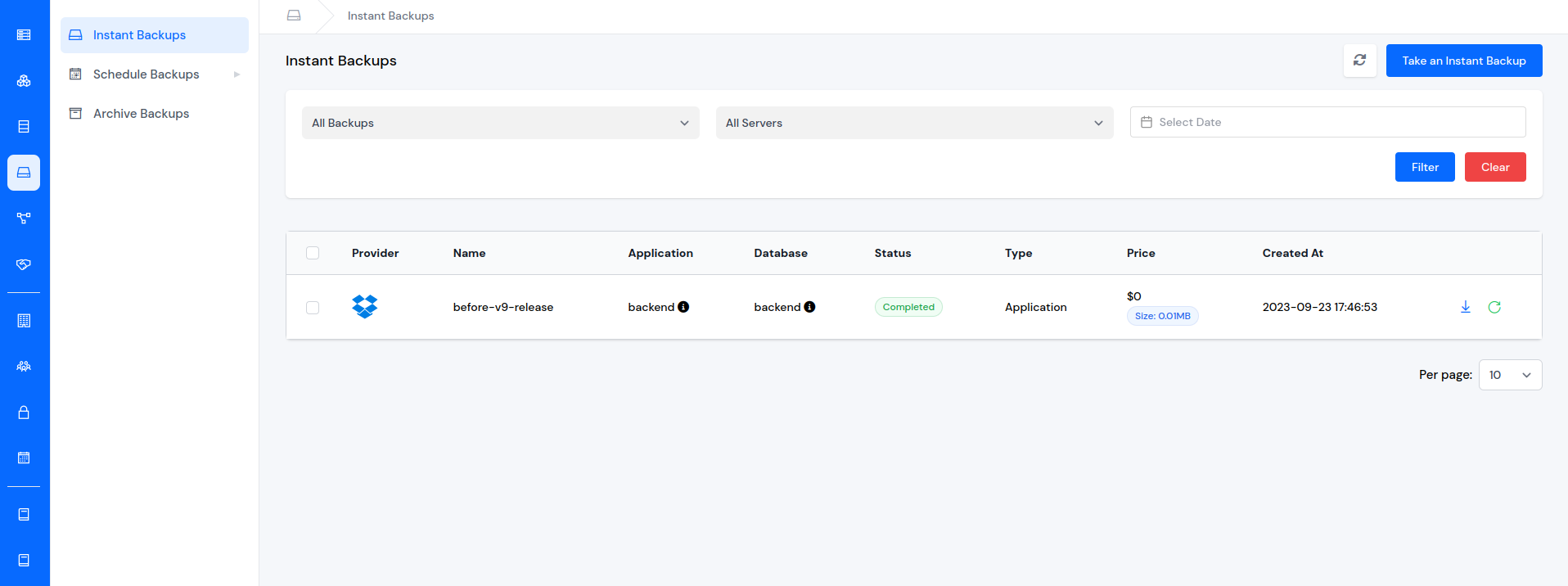Download the before-v9-release backup
Screen dimensions: 1568x586
pyautogui.click(x=1466, y=307)
